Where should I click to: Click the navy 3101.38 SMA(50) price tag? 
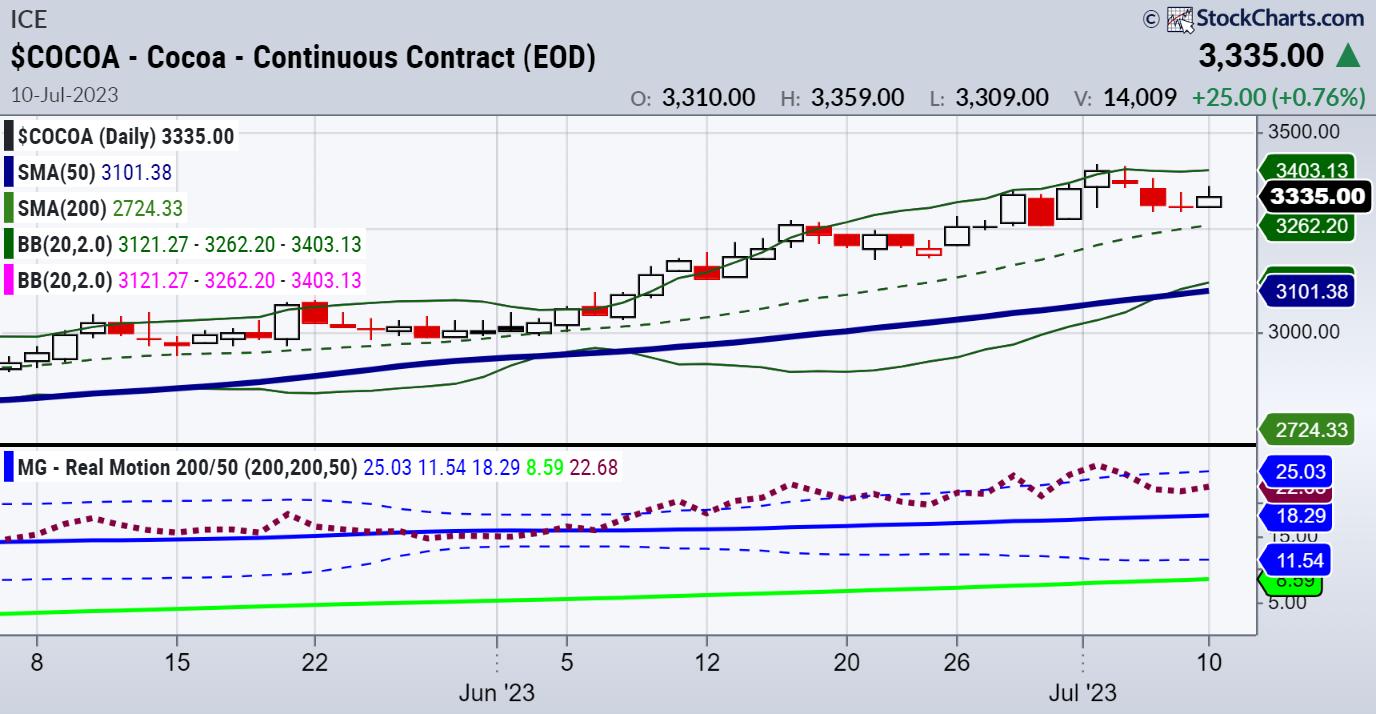click(1310, 291)
